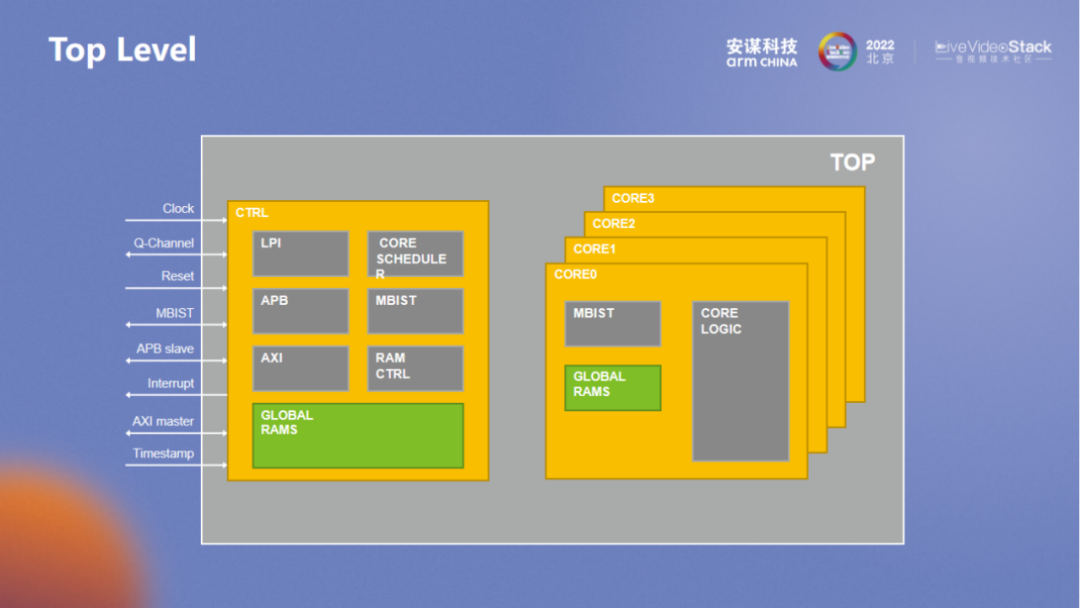Click the Arm China logo
This screenshot has height=608, width=1080.
pyautogui.click(x=762, y=52)
